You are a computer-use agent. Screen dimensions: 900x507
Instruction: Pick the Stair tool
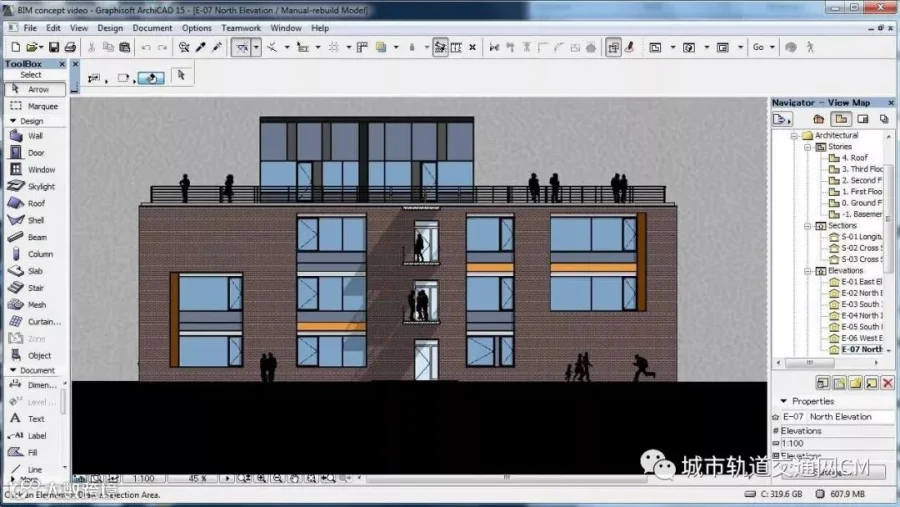34,288
